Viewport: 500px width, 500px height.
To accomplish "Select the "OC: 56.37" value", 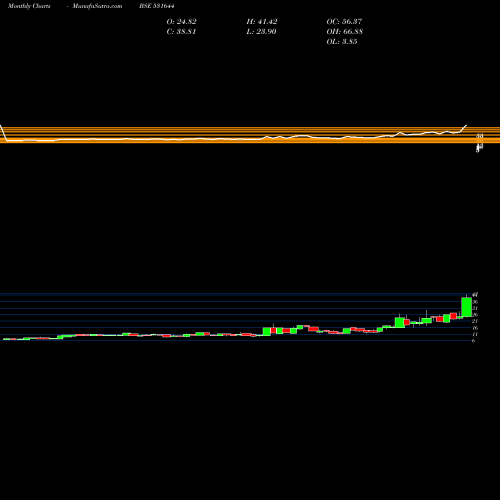I will coord(344,22).
